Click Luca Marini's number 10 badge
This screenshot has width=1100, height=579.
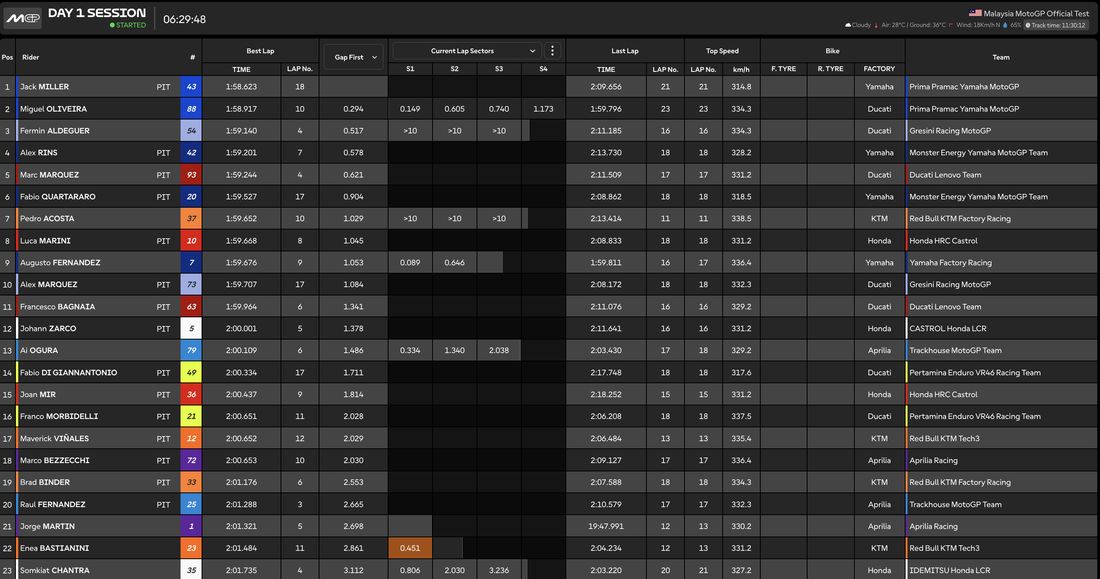tap(191, 241)
